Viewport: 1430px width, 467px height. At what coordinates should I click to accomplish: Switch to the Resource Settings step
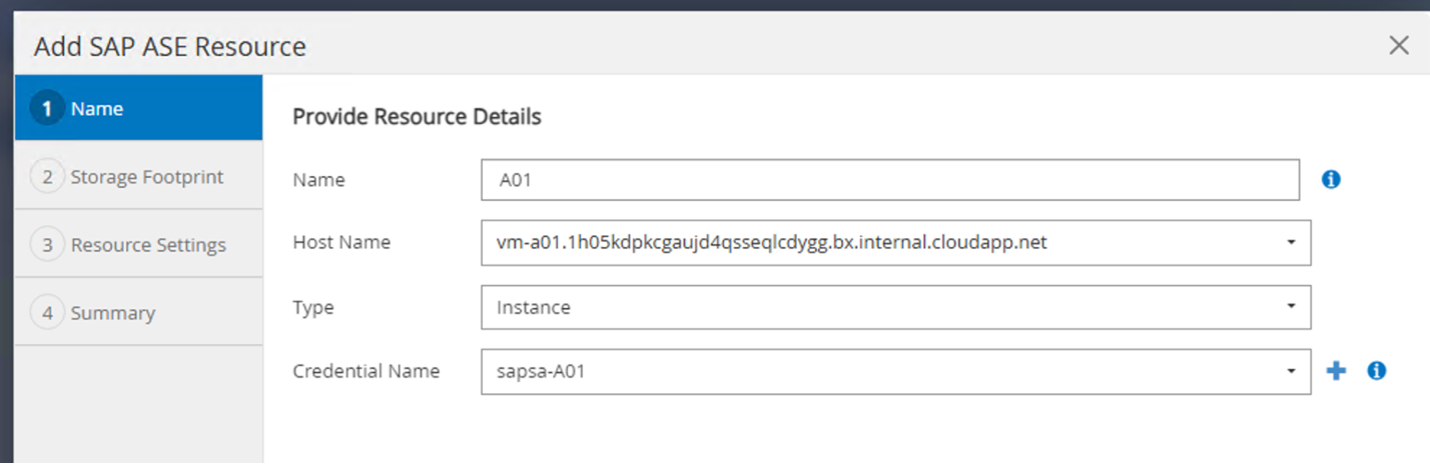(148, 245)
